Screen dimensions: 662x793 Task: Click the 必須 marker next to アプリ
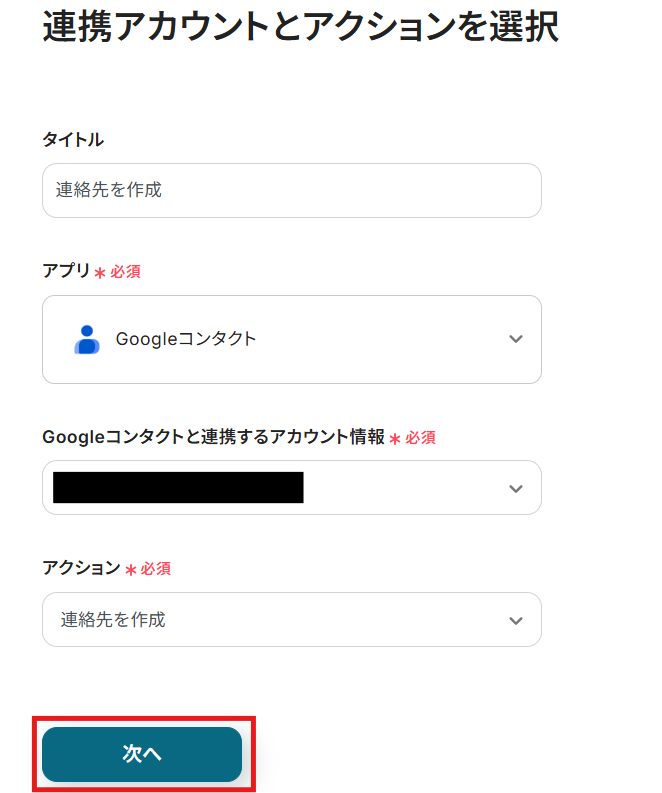coord(126,272)
